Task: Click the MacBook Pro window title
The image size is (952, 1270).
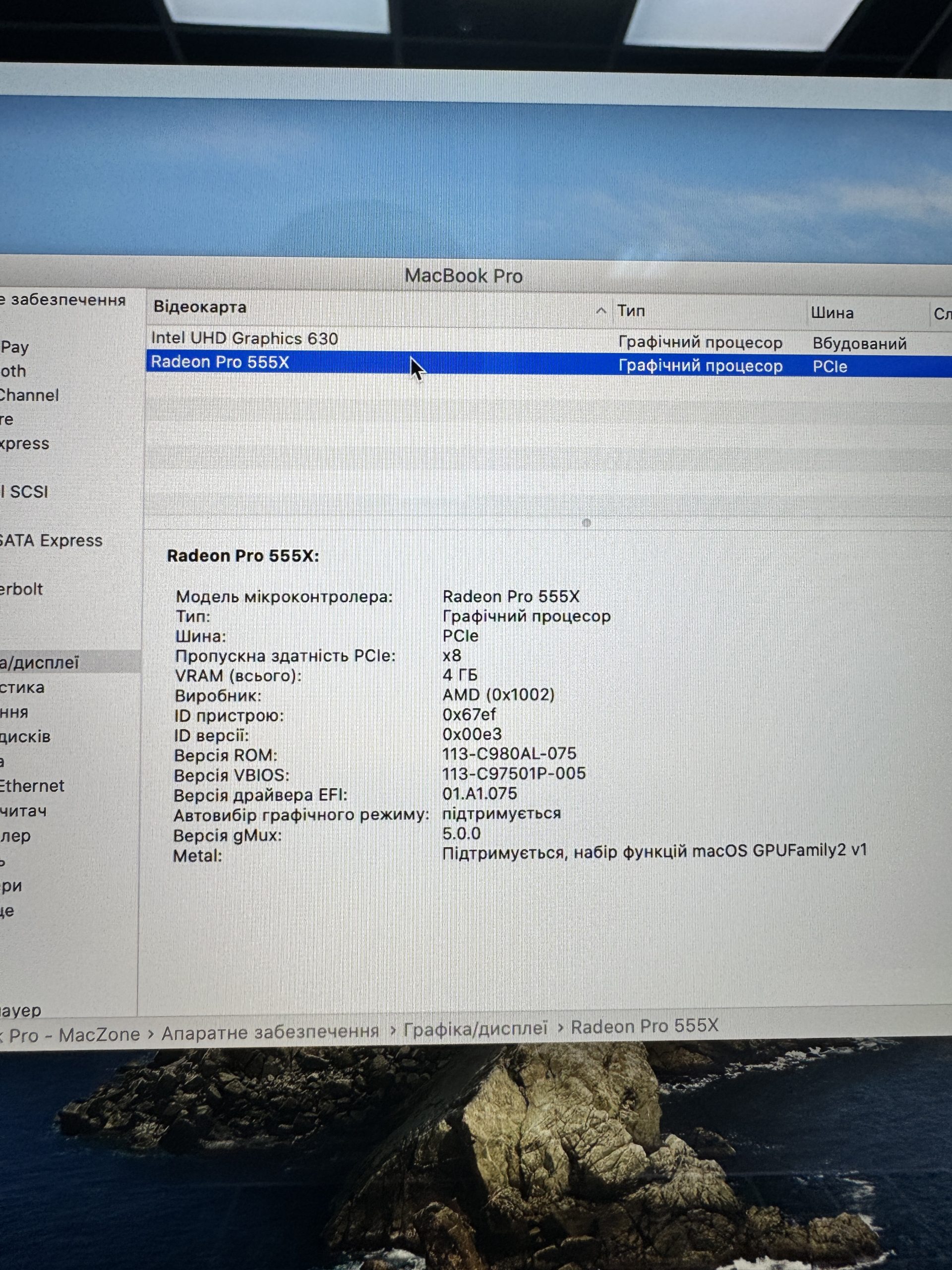Action: [x=464, y=276]
